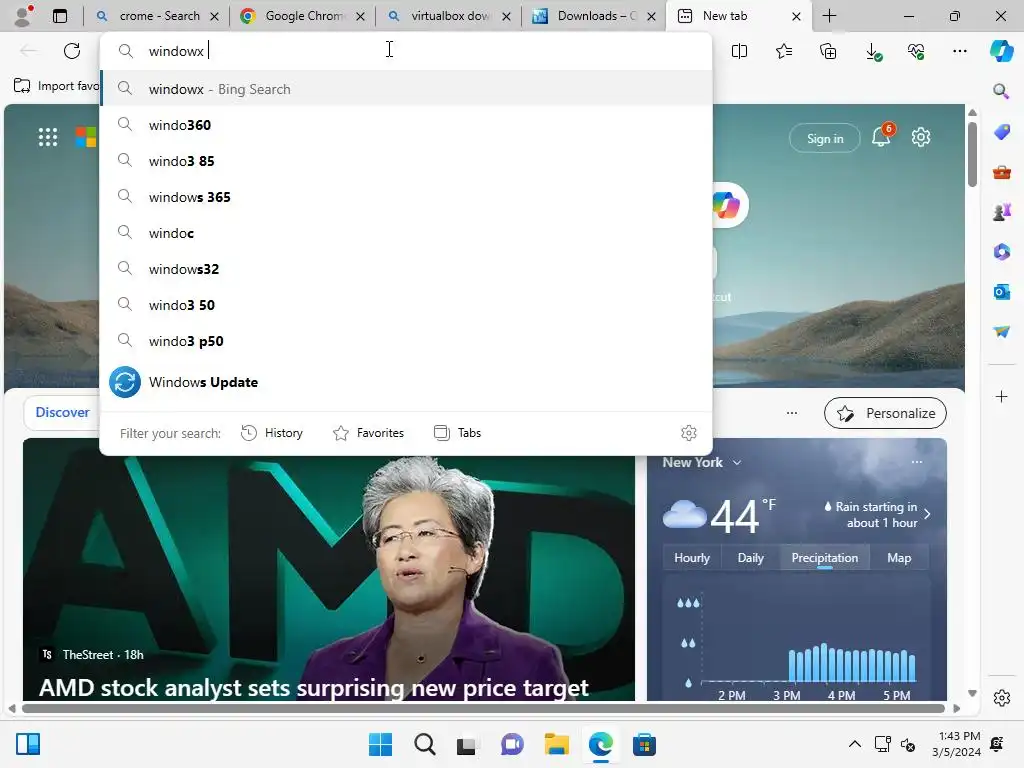Open the split screen icon
Screen dimensions: 1024x768
pyautogui.click(x=739, y=51)
